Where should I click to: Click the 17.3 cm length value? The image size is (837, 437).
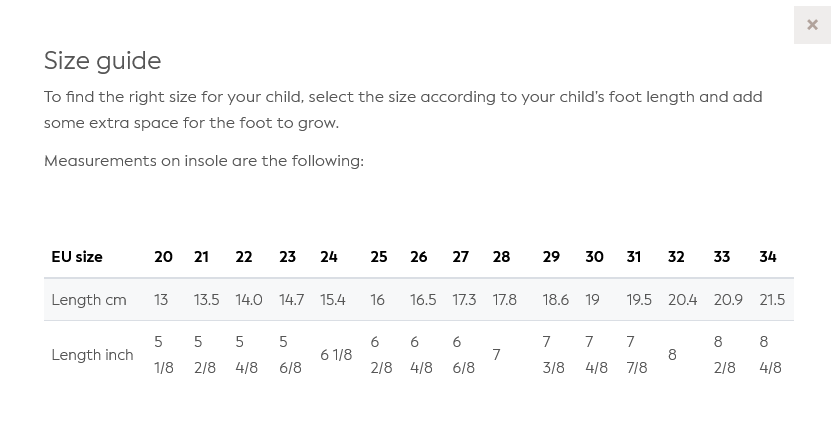pos(464,300)
